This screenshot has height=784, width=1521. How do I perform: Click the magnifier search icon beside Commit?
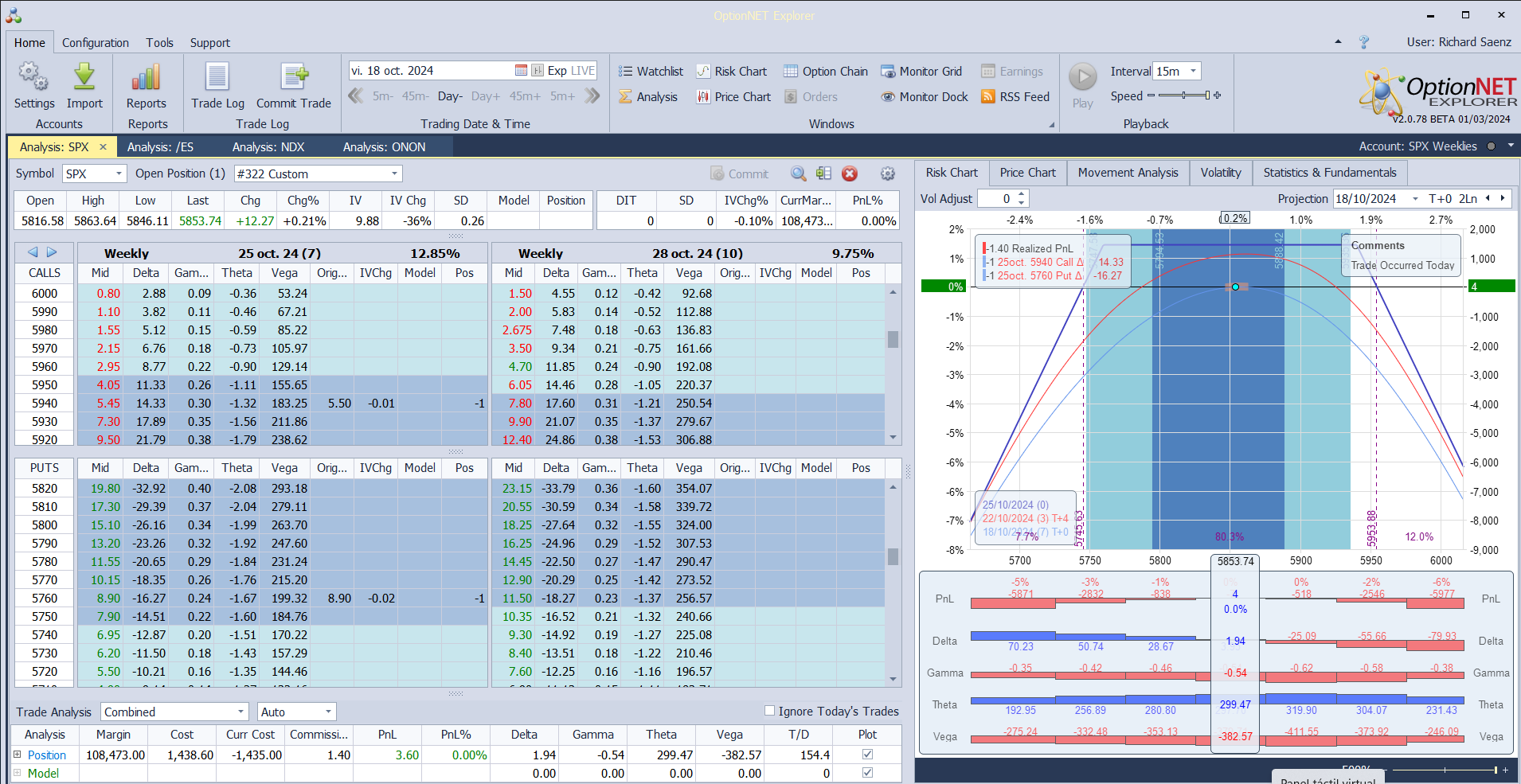click(x=798, y=174)
